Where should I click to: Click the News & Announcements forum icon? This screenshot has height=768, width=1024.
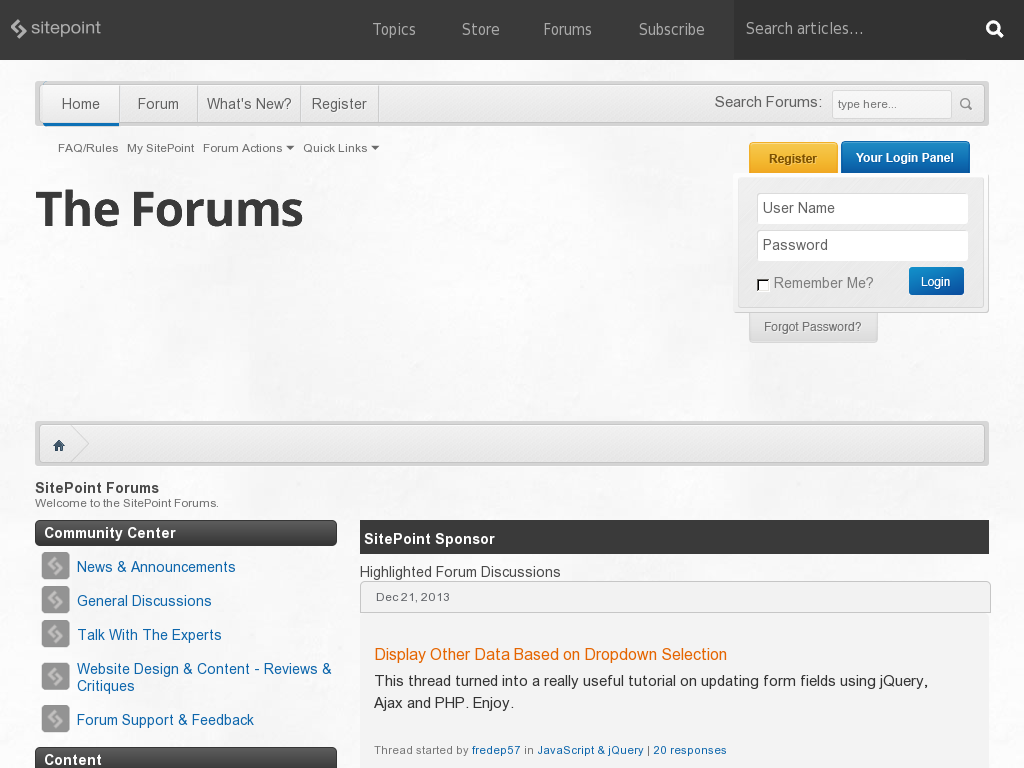[56, 566]
